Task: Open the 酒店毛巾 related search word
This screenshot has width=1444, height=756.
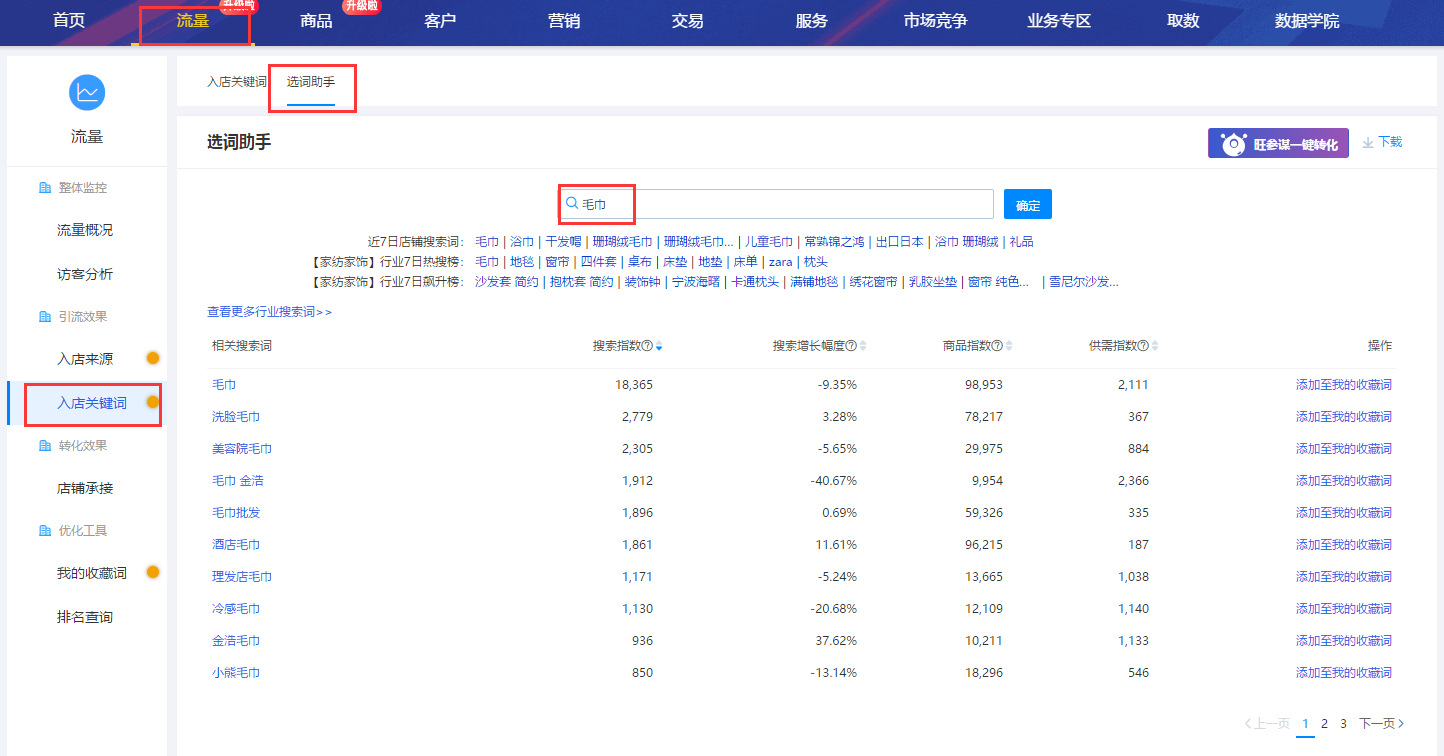Action: pyautogui.click(x=236, y=544)
